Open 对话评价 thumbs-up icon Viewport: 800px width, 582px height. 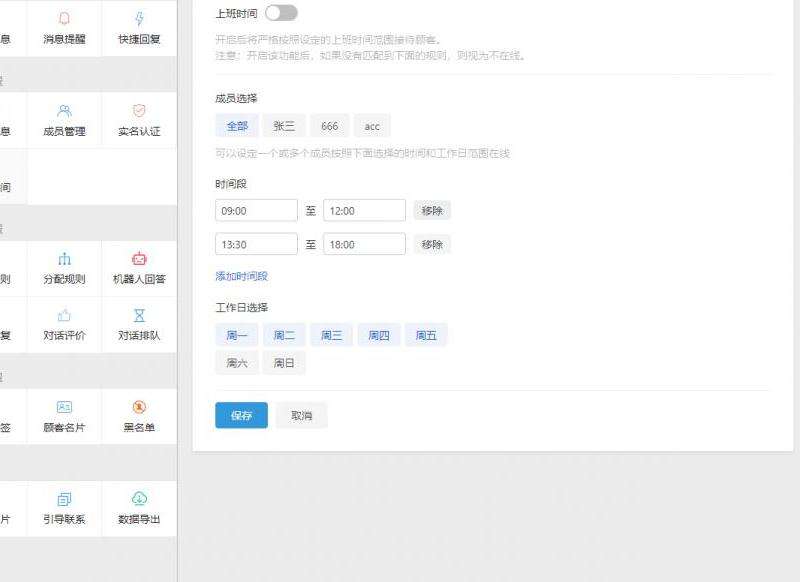pos(64,315)
